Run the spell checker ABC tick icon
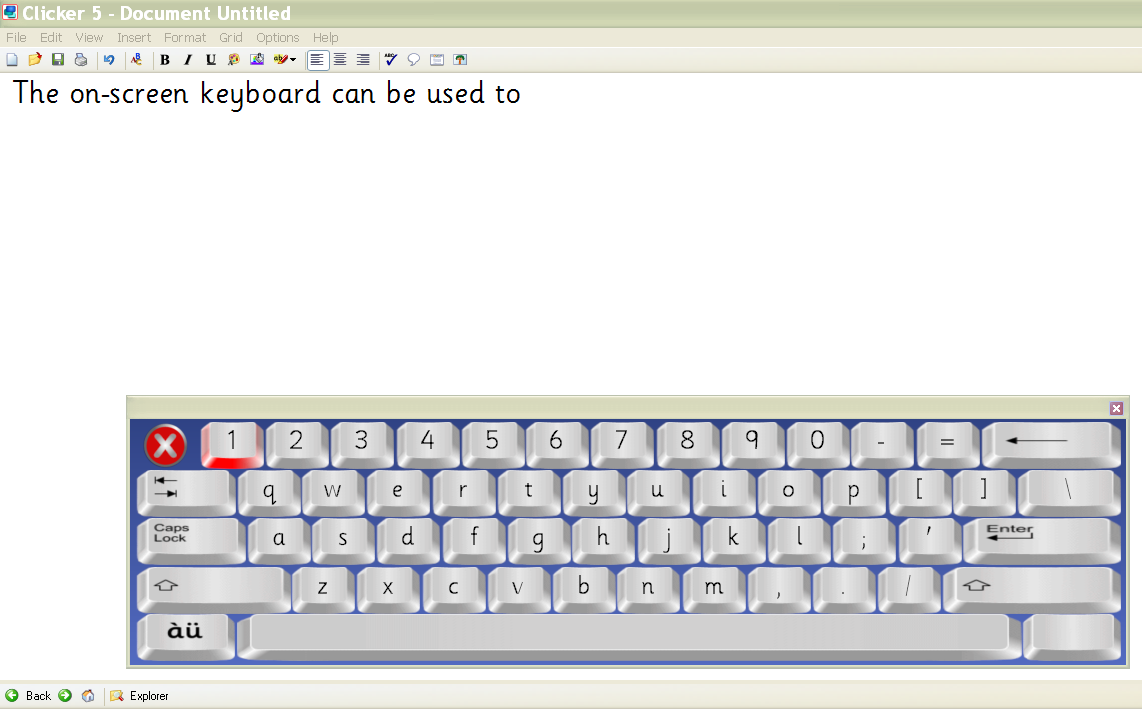 [x=391, y=60]
